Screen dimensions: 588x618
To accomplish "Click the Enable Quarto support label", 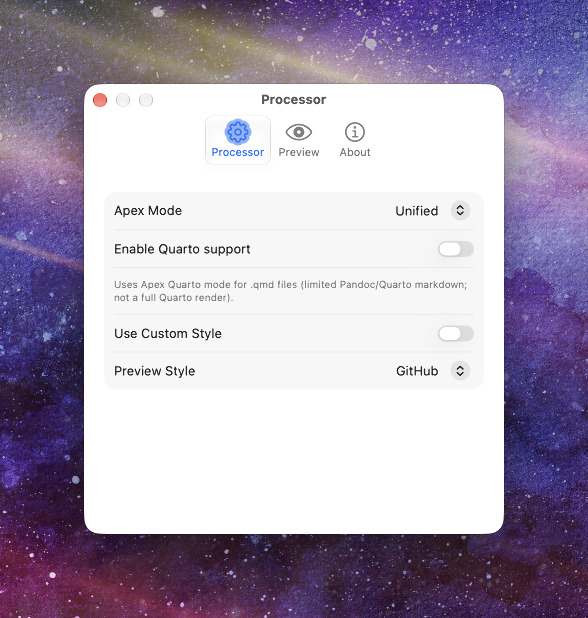I will (182, 249).
